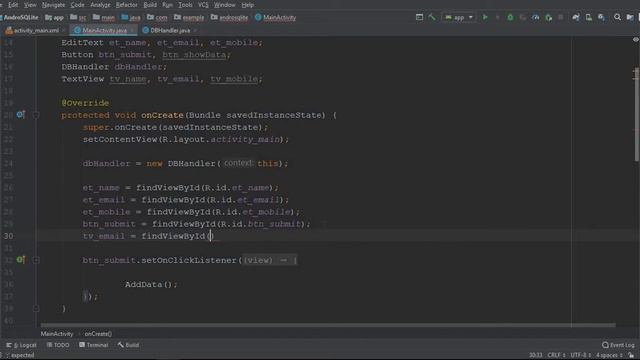Click the horizontal scrollbar below the code
This screenshot has width=640, height=360.
point(328,325)
